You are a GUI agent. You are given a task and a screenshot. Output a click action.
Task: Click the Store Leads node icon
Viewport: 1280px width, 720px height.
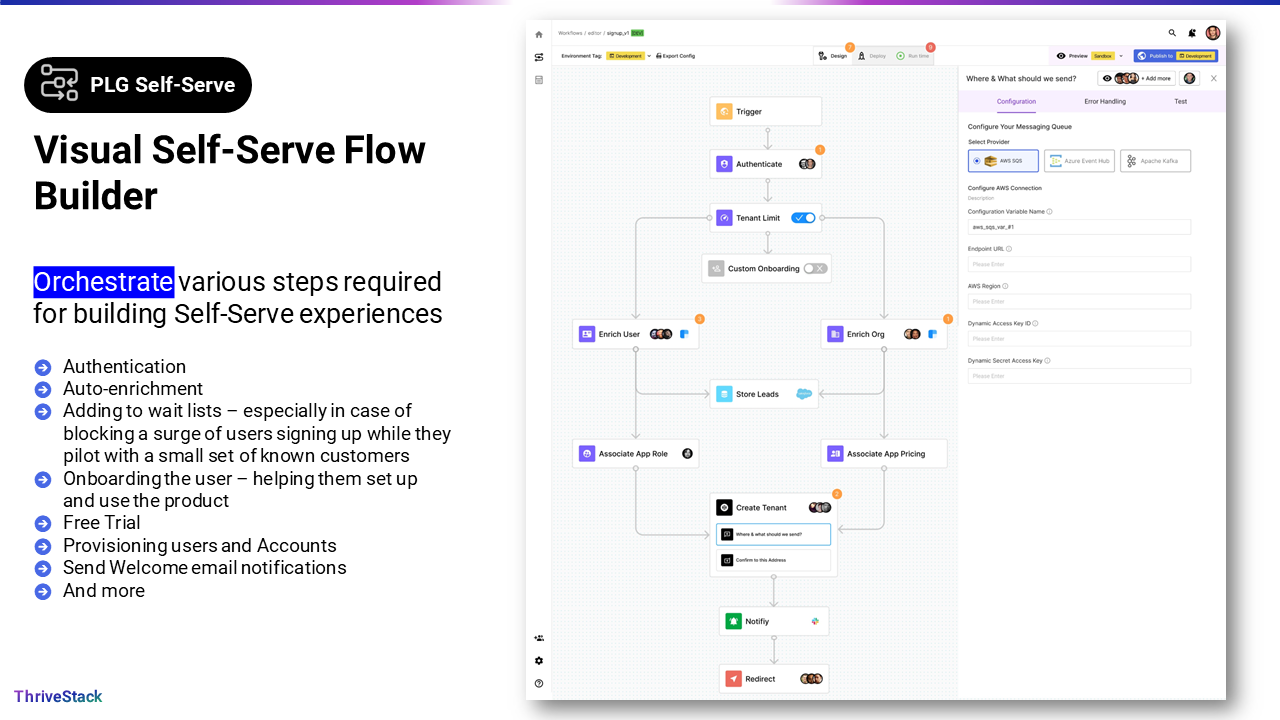coord(724,394)
